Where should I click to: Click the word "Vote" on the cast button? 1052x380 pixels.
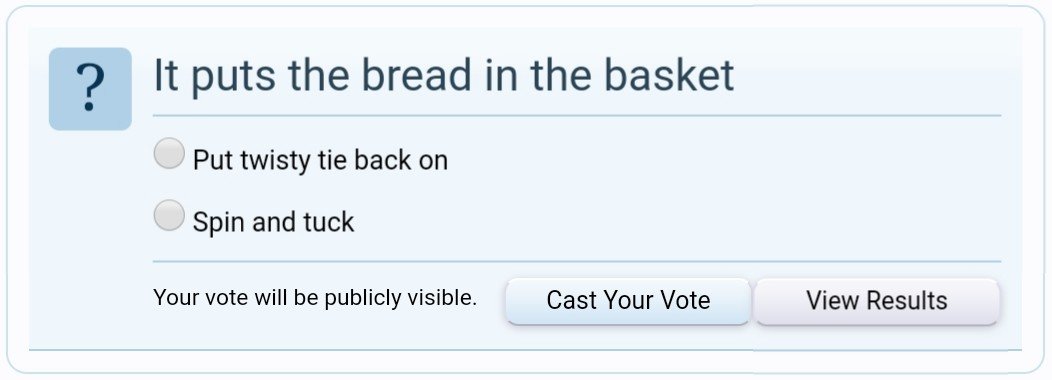pyautogui.click(x=682, y=300)
